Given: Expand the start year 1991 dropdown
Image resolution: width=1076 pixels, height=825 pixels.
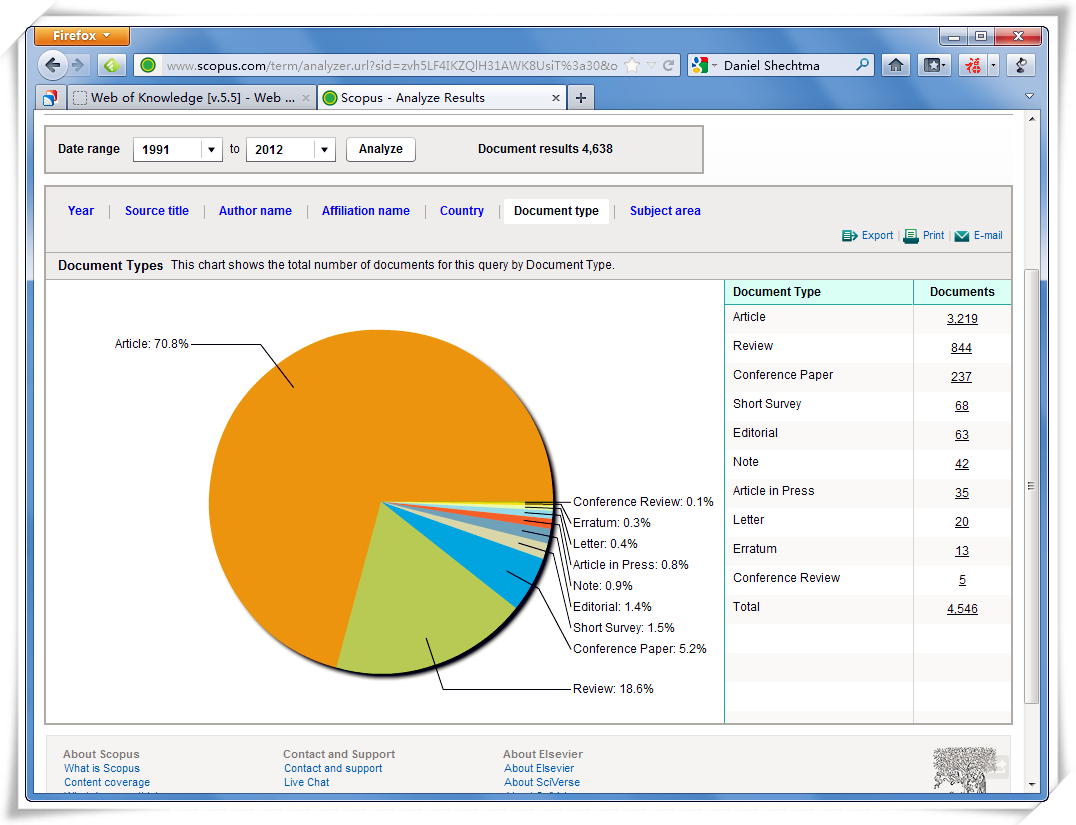Looking at the screenshot, I should [x=211, y=149].
